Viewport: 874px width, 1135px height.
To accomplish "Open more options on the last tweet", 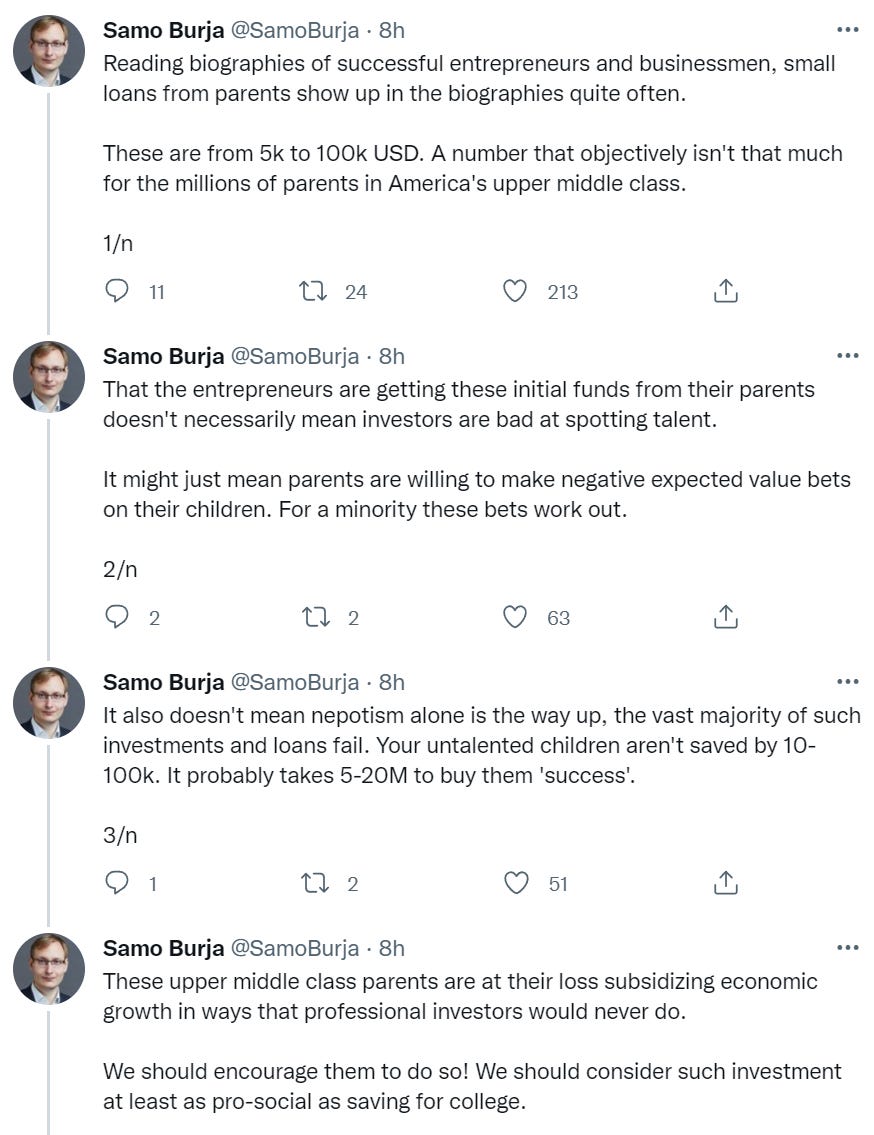I will (x=847, y=948).
